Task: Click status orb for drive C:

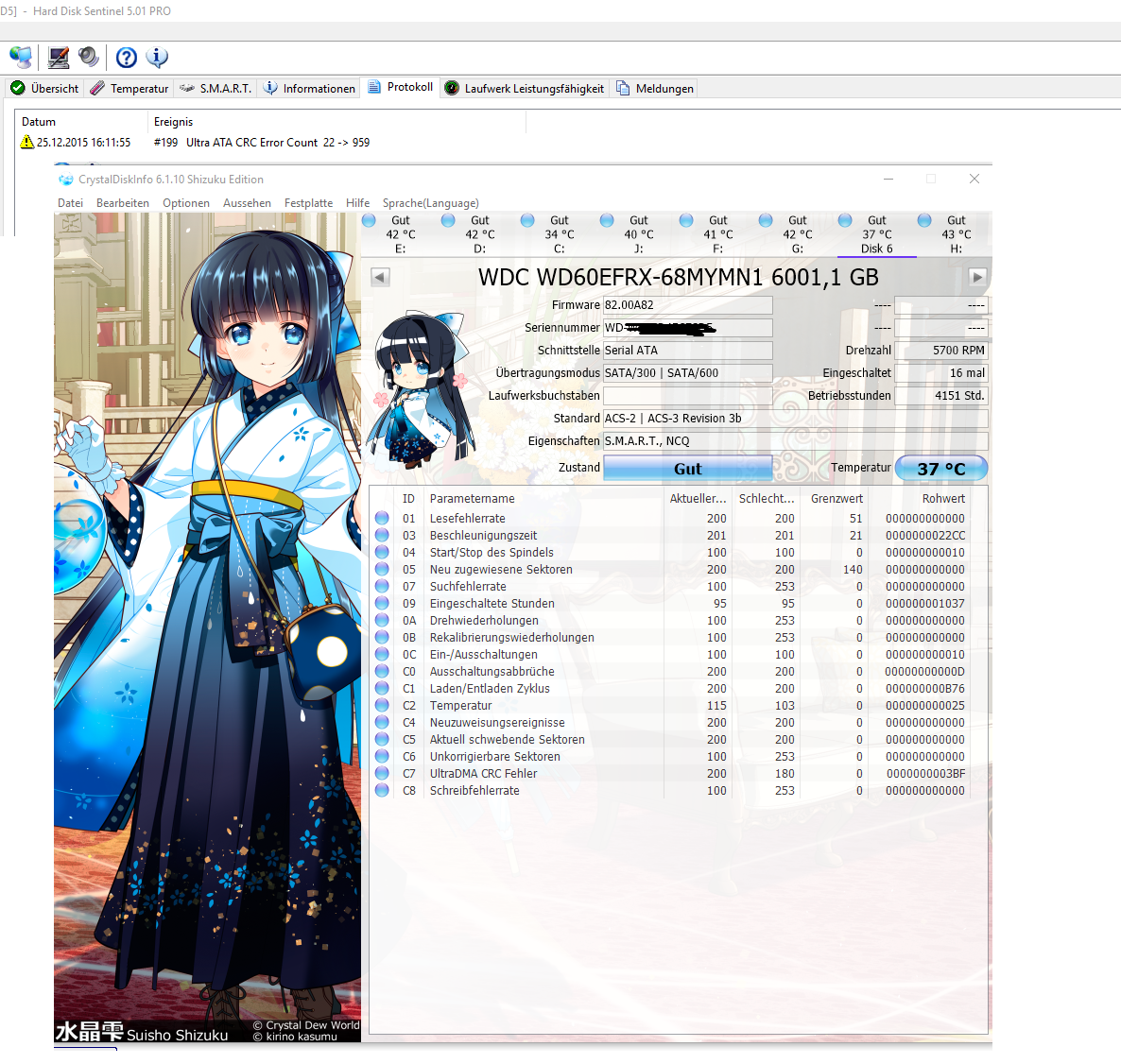Action: coord(527,220)
